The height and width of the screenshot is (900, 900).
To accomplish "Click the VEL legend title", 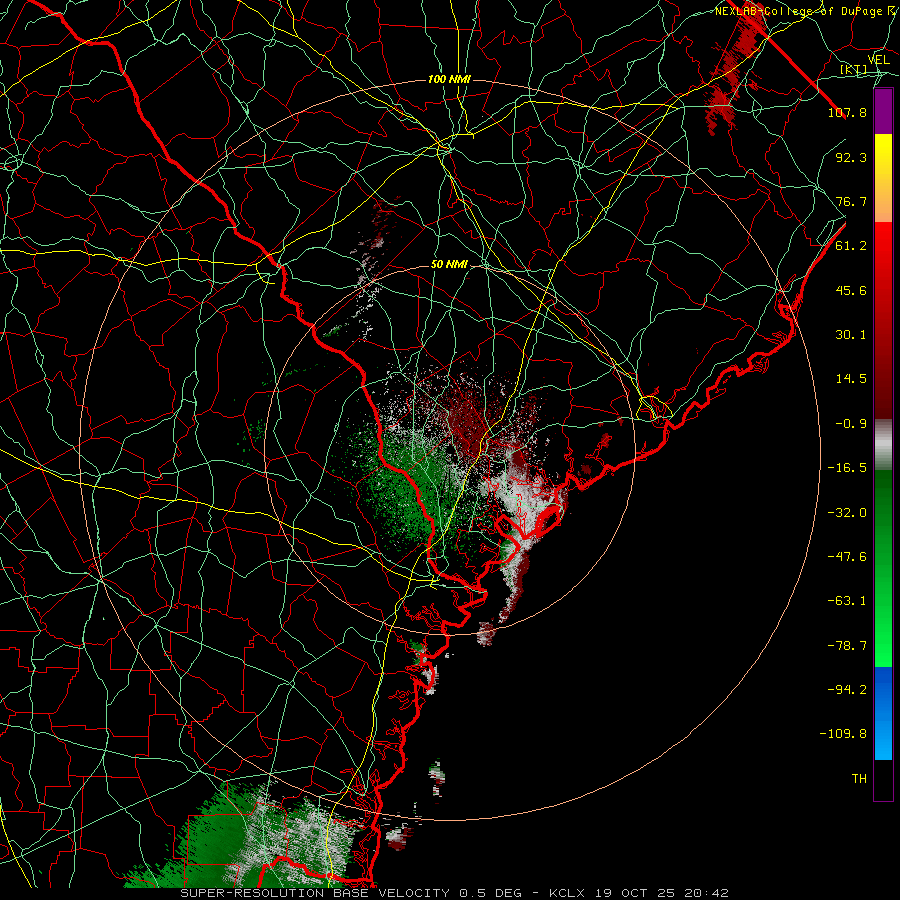I will click(878, 59).
